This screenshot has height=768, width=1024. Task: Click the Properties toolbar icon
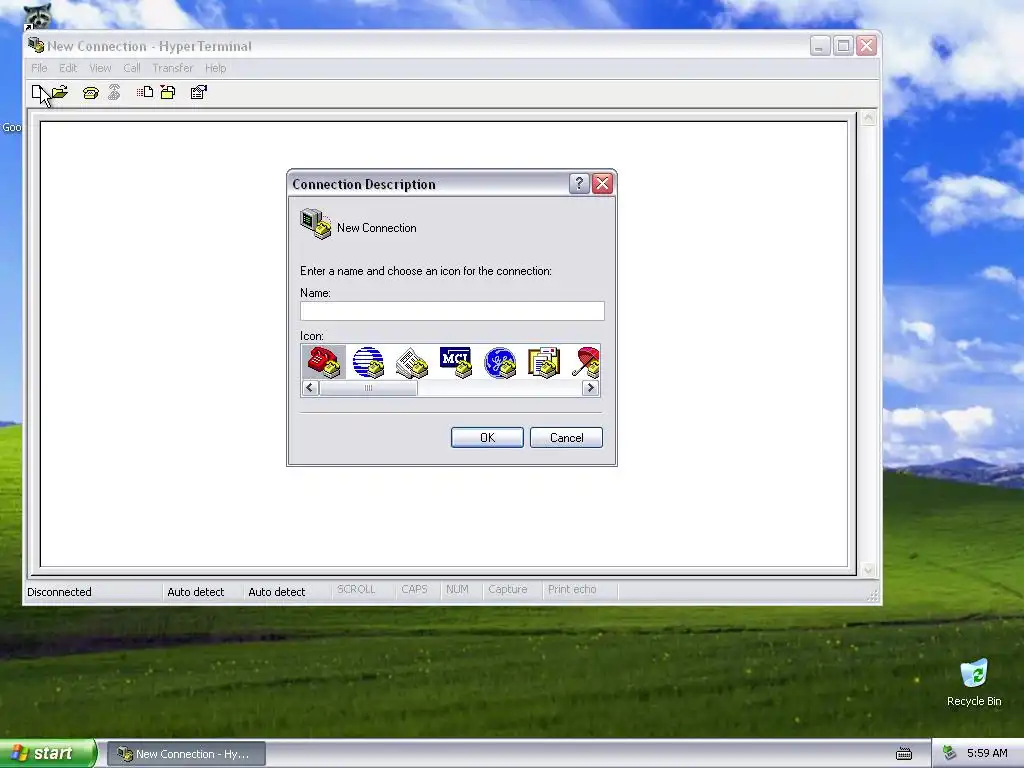point(199,93)
